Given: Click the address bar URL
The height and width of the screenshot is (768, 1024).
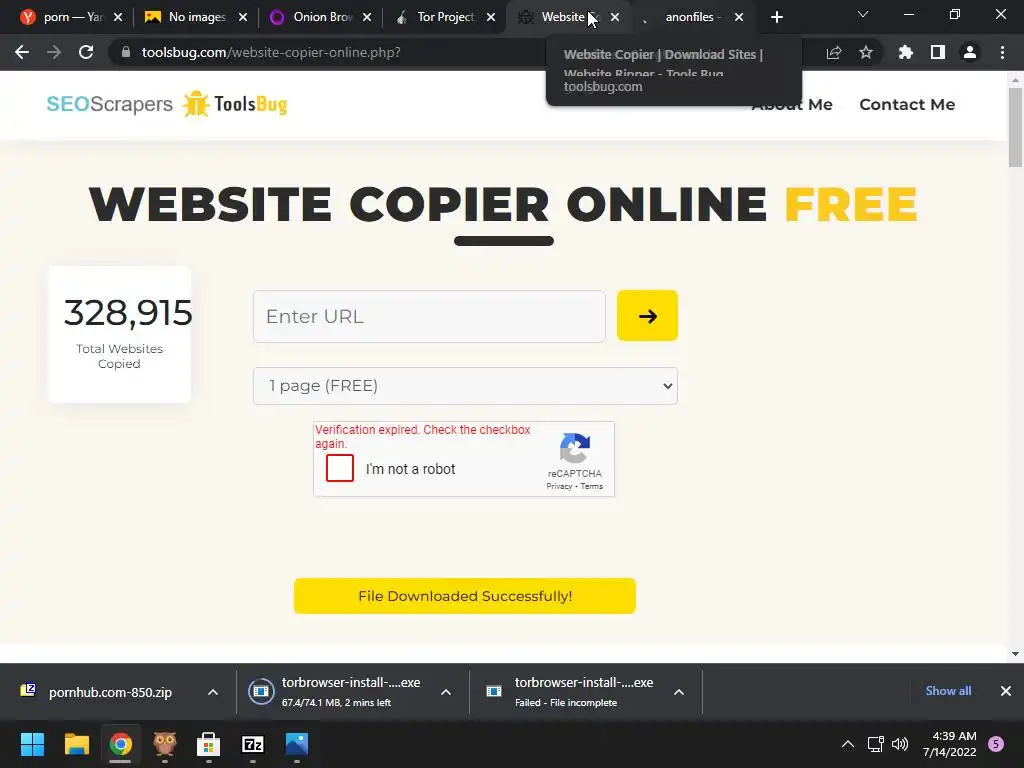Looking at the screenshot, I should coord(271,52).
